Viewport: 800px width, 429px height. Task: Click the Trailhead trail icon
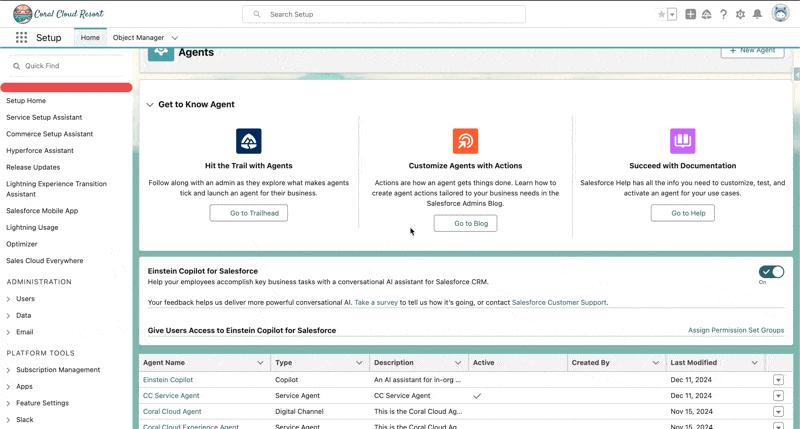248,141
